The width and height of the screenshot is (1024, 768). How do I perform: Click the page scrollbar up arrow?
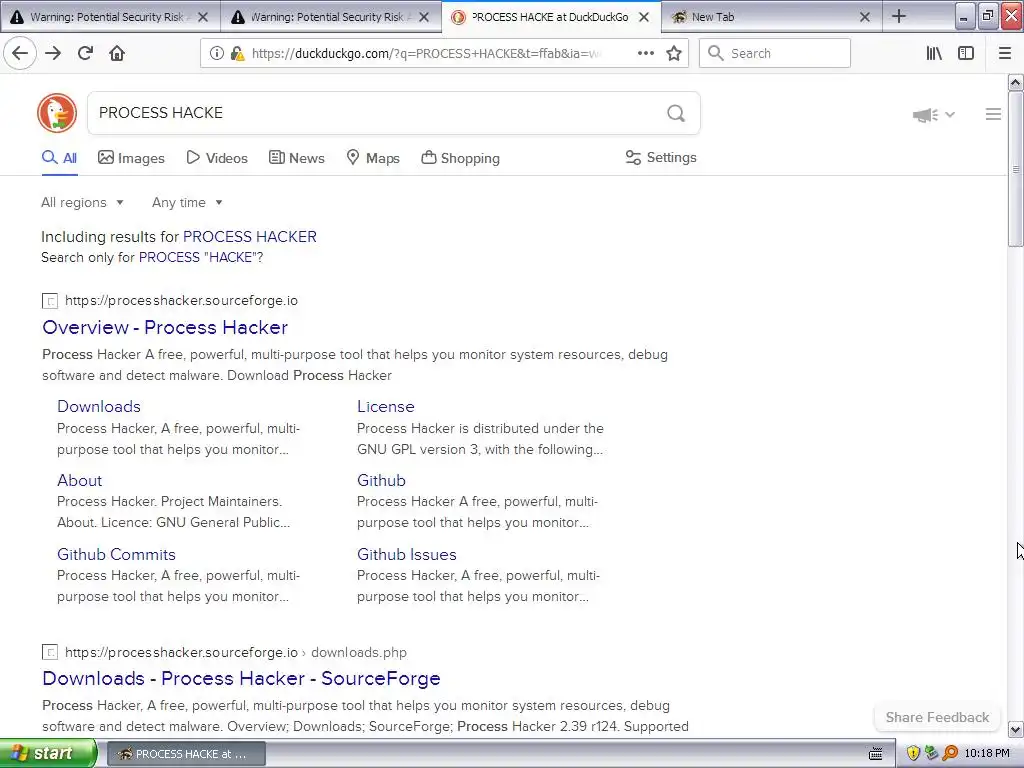[x=1015, y=82]
